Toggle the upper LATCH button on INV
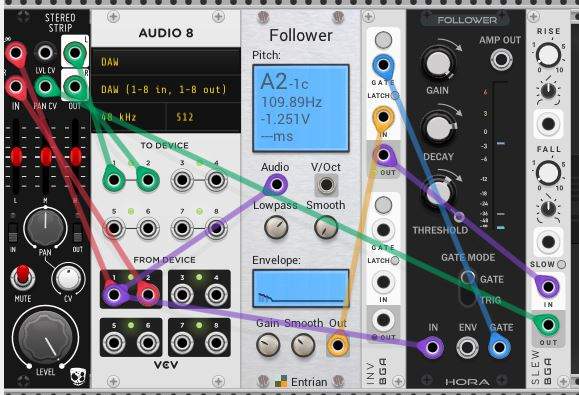Image resolution: width=579 pixels, height=395 pixels. pos(395,95)
